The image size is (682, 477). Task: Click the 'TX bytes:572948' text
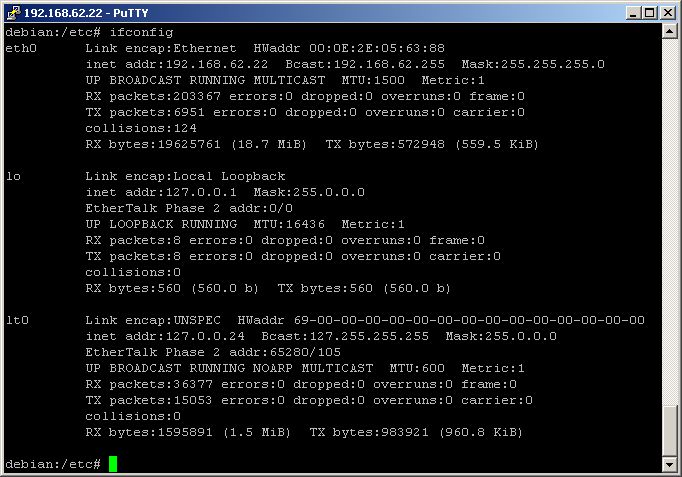tap(385, 144)
